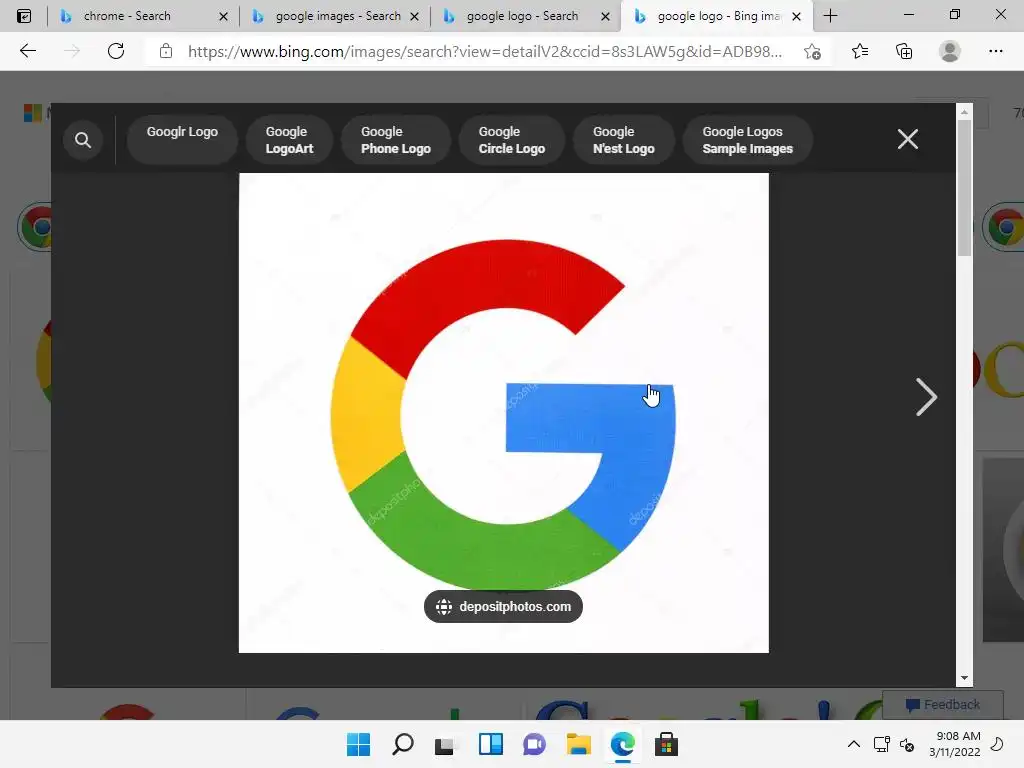Screen dimensions: 1024x768
Task: Click the viewer scrollbar up arrow
Action: 964,112
